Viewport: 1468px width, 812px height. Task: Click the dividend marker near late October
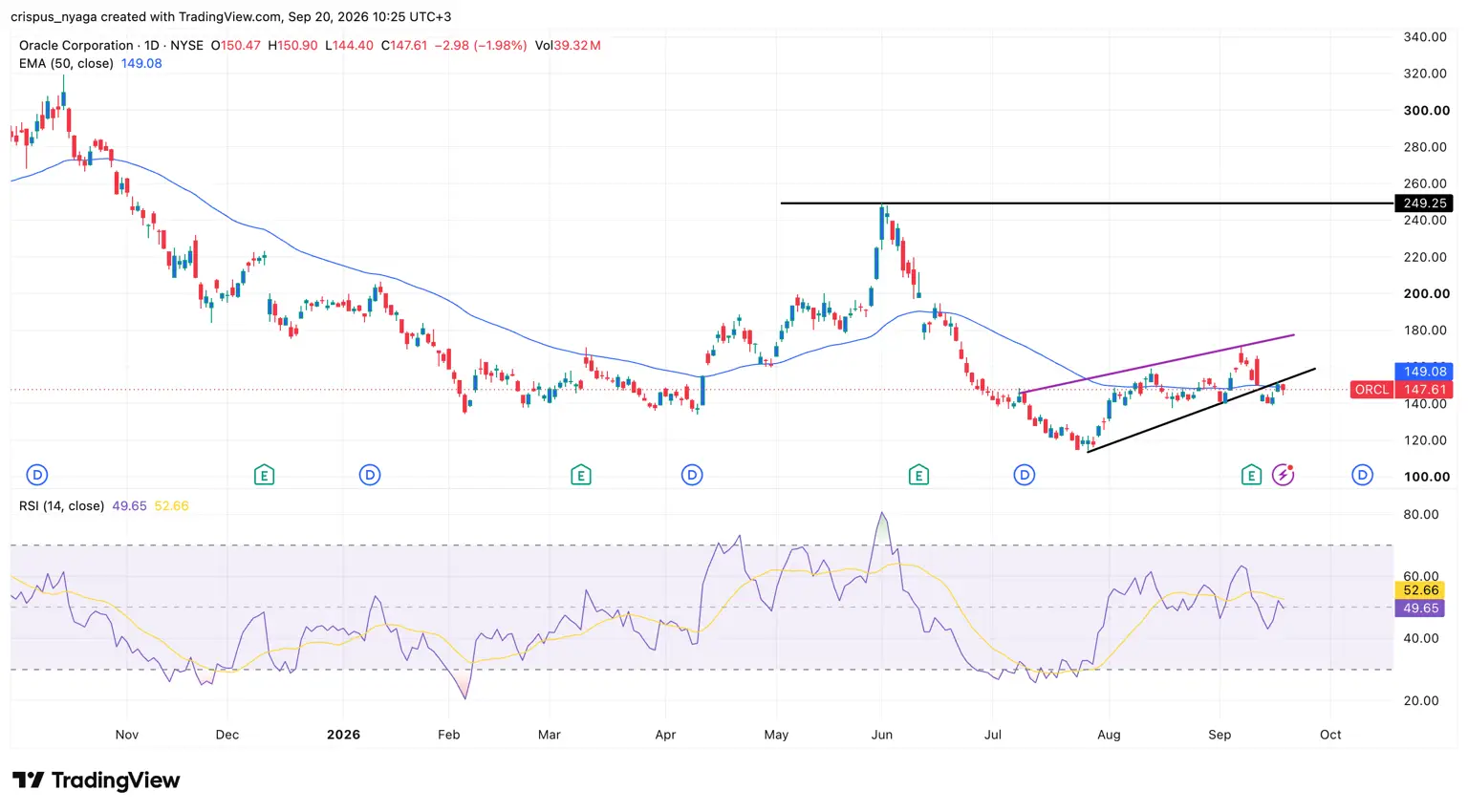coord(37,475)
